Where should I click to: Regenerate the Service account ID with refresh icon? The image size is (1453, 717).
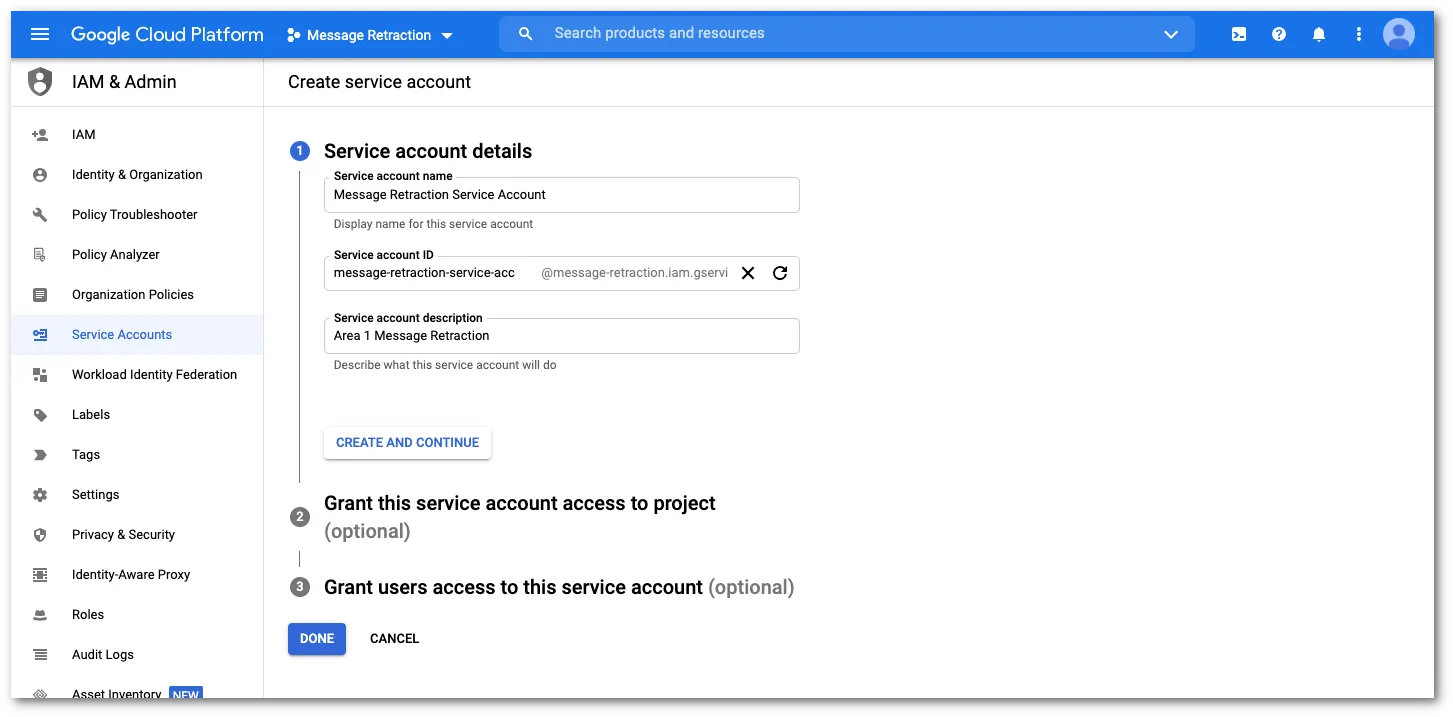(x=780, y=272)
